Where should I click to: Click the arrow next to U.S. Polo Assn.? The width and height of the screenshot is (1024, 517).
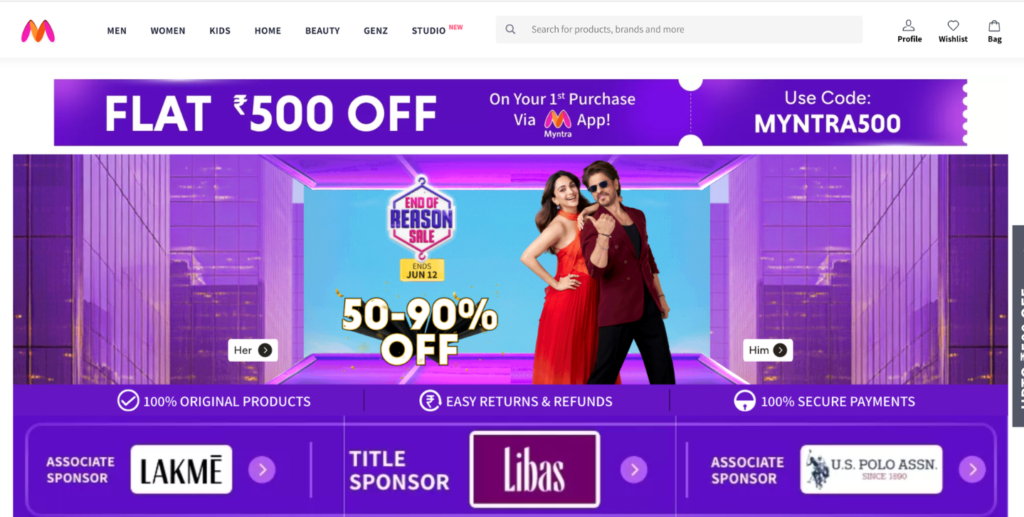tap(972, 469)
